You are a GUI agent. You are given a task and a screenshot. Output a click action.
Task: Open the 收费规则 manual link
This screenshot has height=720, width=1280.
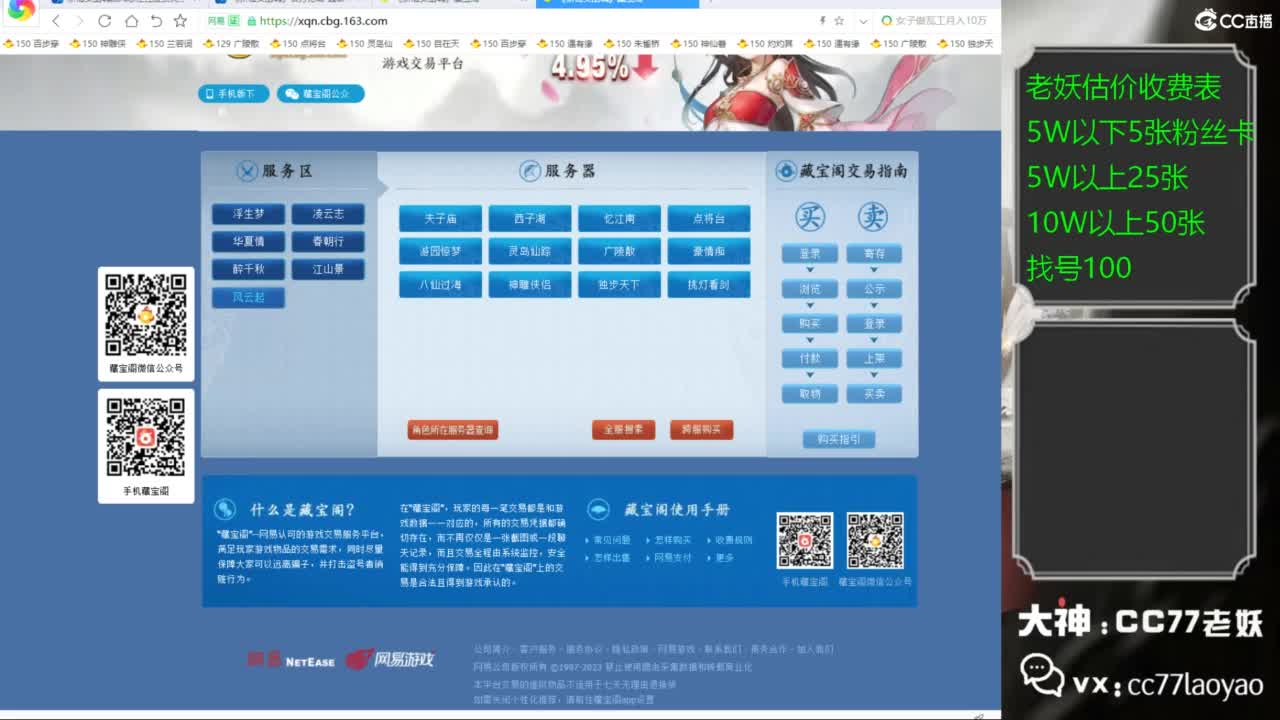click(733, 540)
